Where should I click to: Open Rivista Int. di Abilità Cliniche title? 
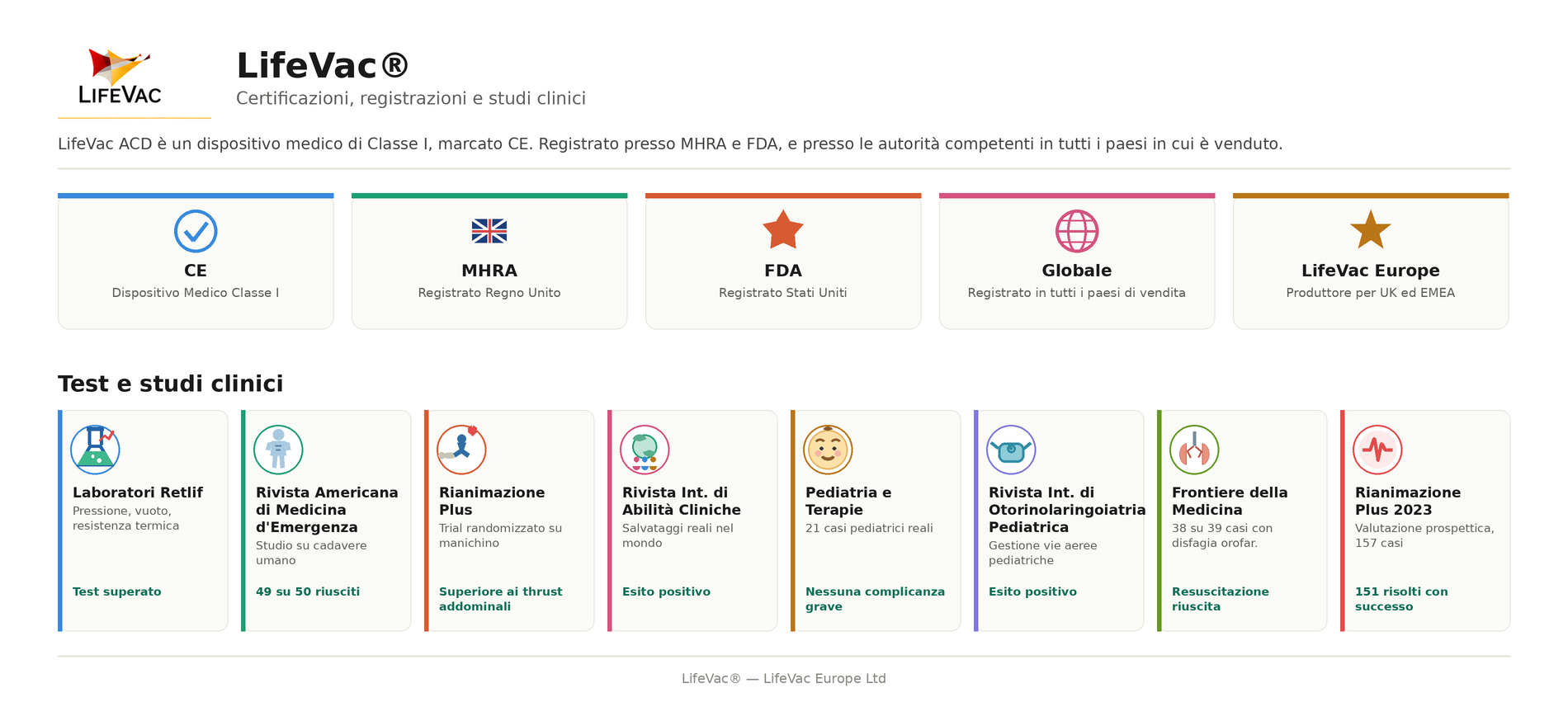coord(682,501)
